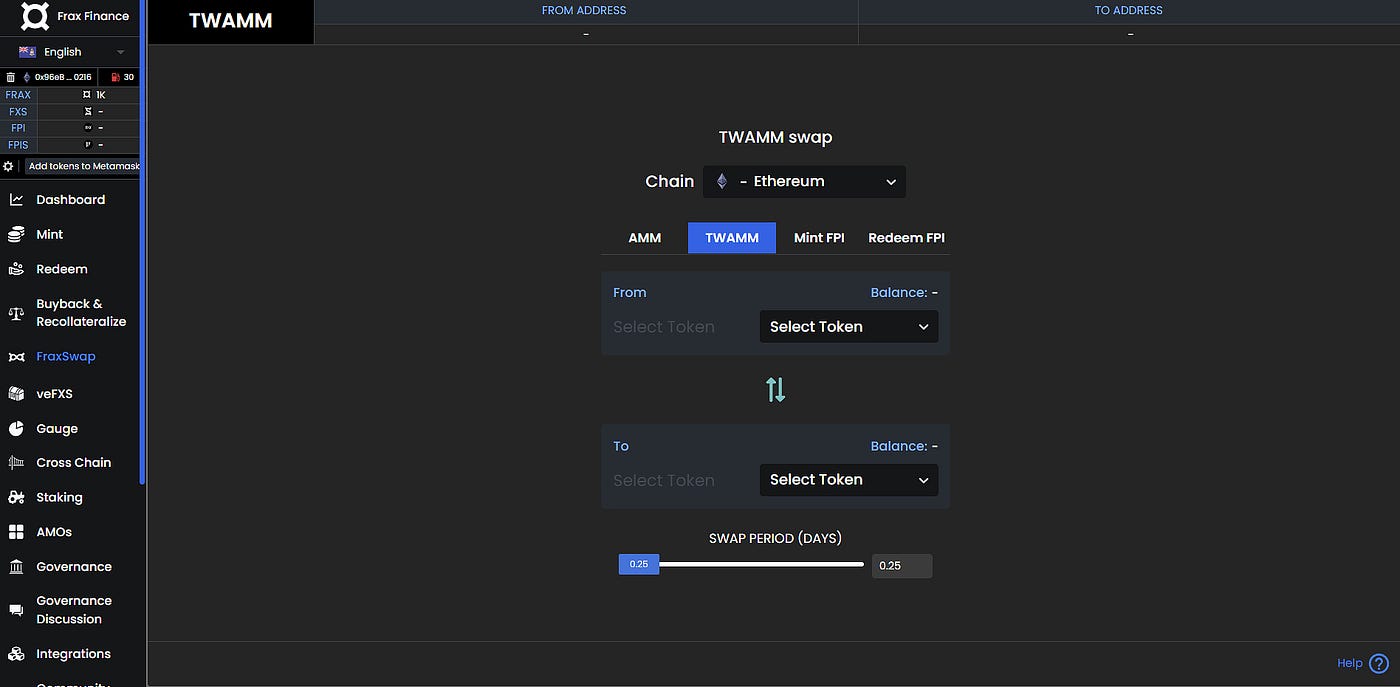Open the Redeem sidebar item
Image resolution: width=1400 pixels, height=687 pixels.
point(62,269)
